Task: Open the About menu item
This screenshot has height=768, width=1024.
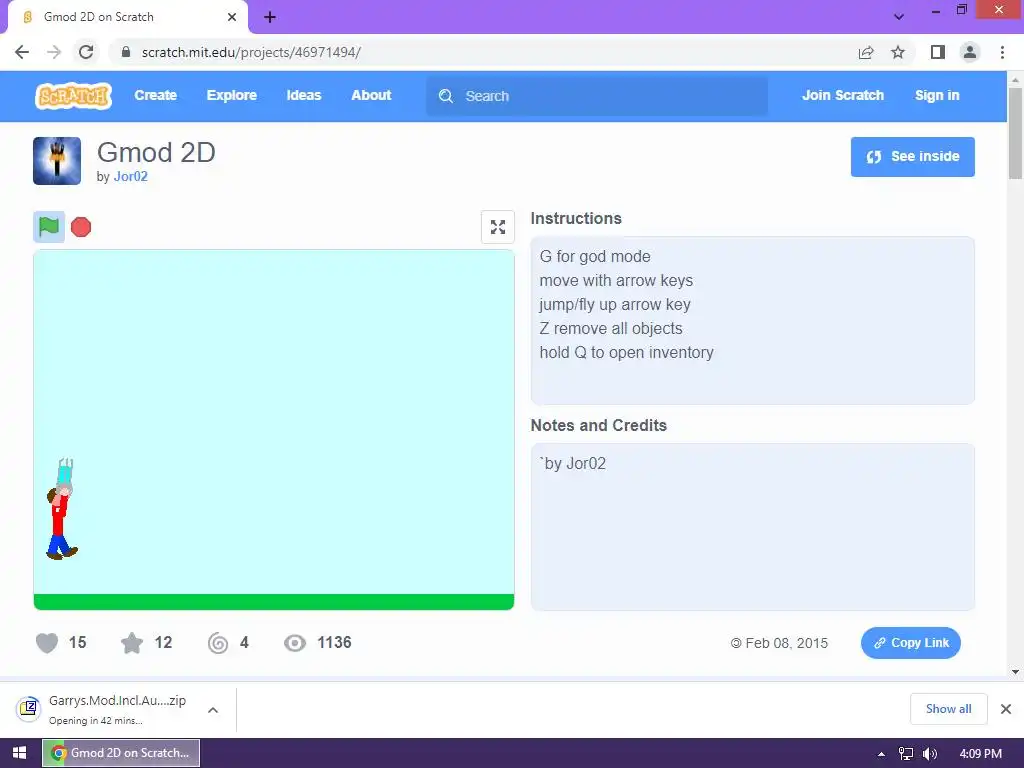Action: click(371, 95)
